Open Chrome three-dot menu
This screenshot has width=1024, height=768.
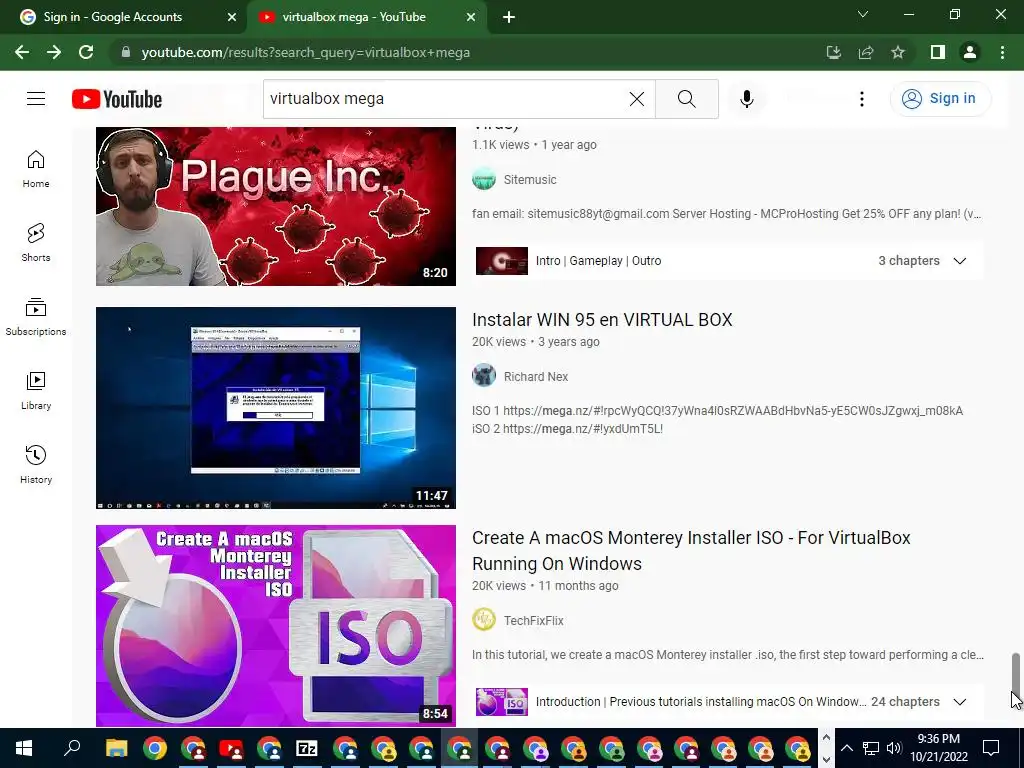1002,52
